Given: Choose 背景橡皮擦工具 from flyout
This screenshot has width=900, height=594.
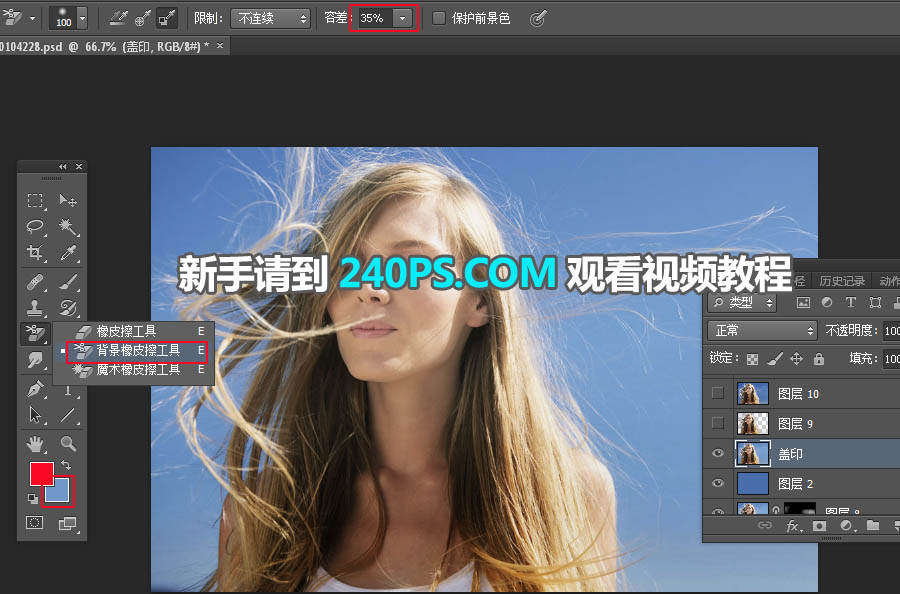Looking at the screenshot, I should pyautogui.click(x=137, y=351).
